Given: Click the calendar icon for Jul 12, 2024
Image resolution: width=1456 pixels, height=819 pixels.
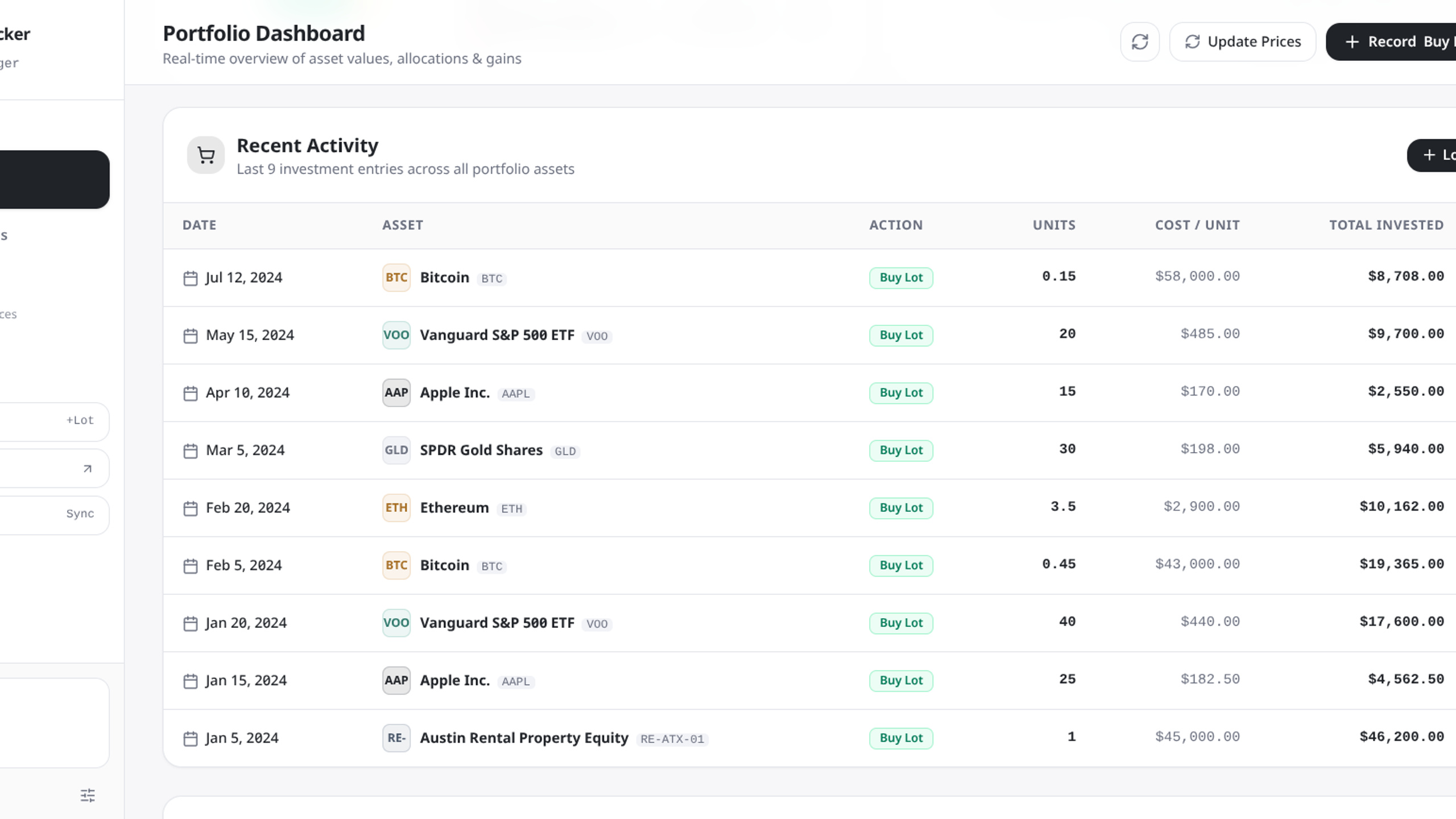Looking at the screenshot, I should click(191, 278).
